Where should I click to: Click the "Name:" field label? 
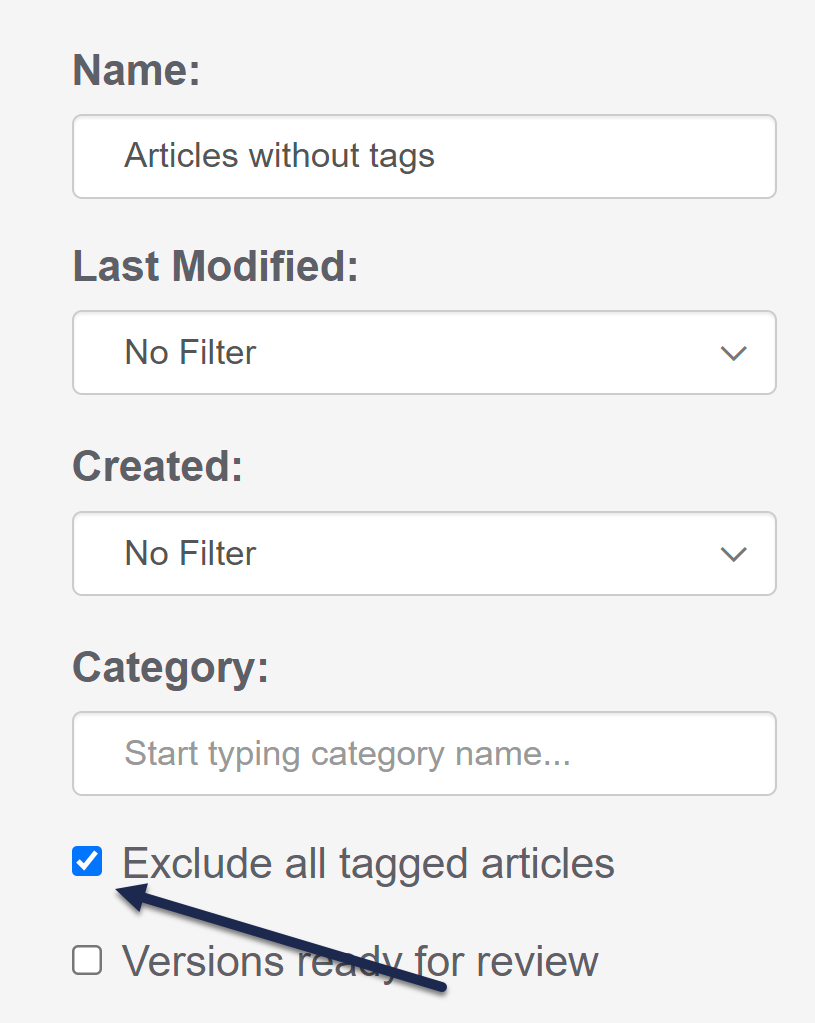coord(137,71)
